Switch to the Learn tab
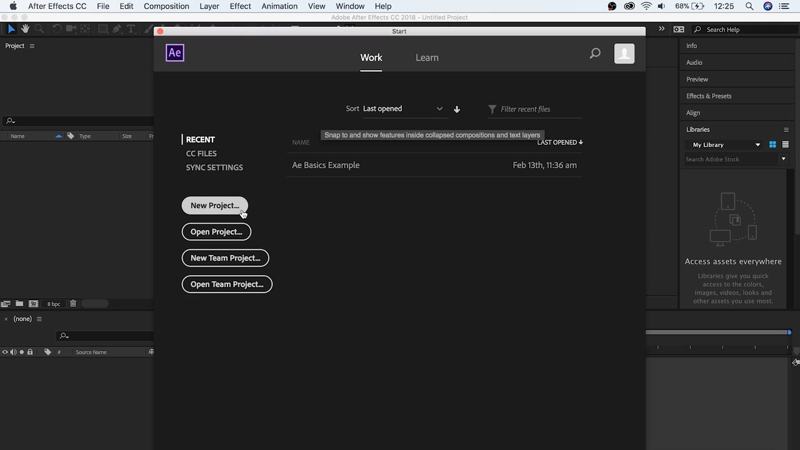800x450 pixels. [x=427, y=58]
